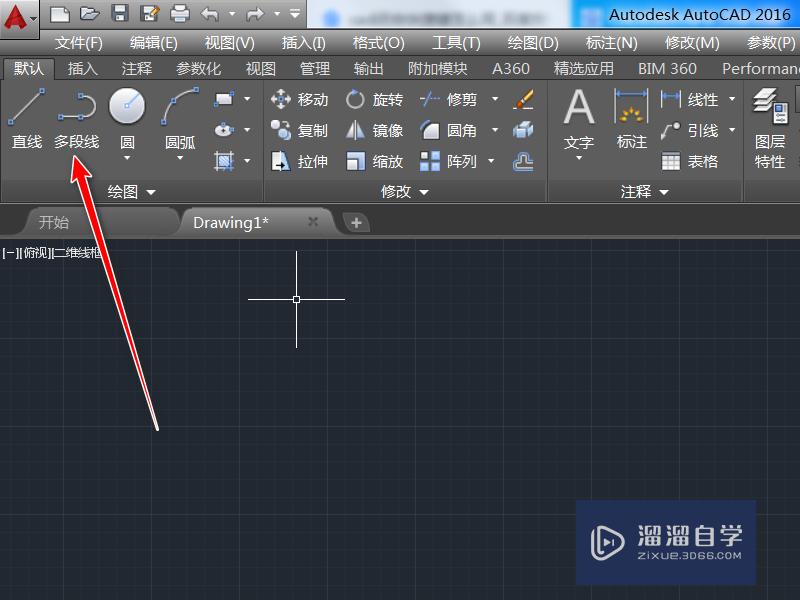This screenshot has width=800, height=600.
Task: Activate the Stretch (拉伸) tool
Action: click(x=299, y=162)
